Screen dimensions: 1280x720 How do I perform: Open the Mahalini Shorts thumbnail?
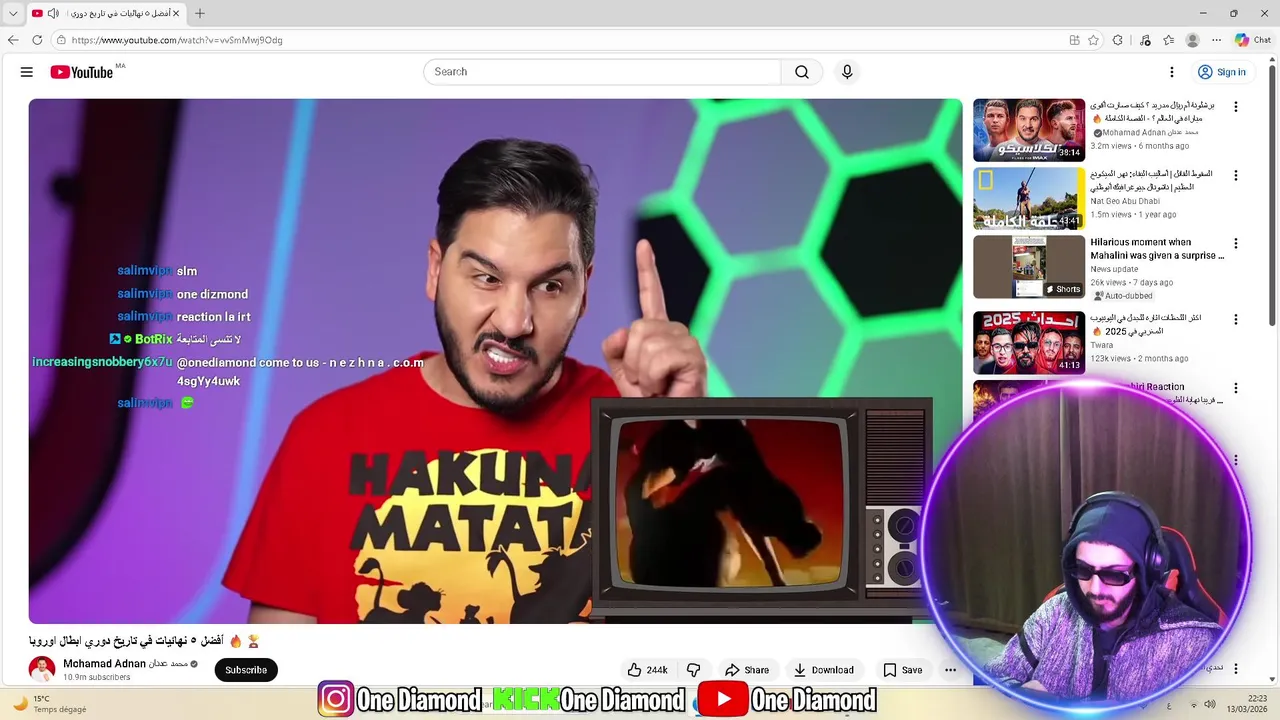click(x=1029, y=267)
